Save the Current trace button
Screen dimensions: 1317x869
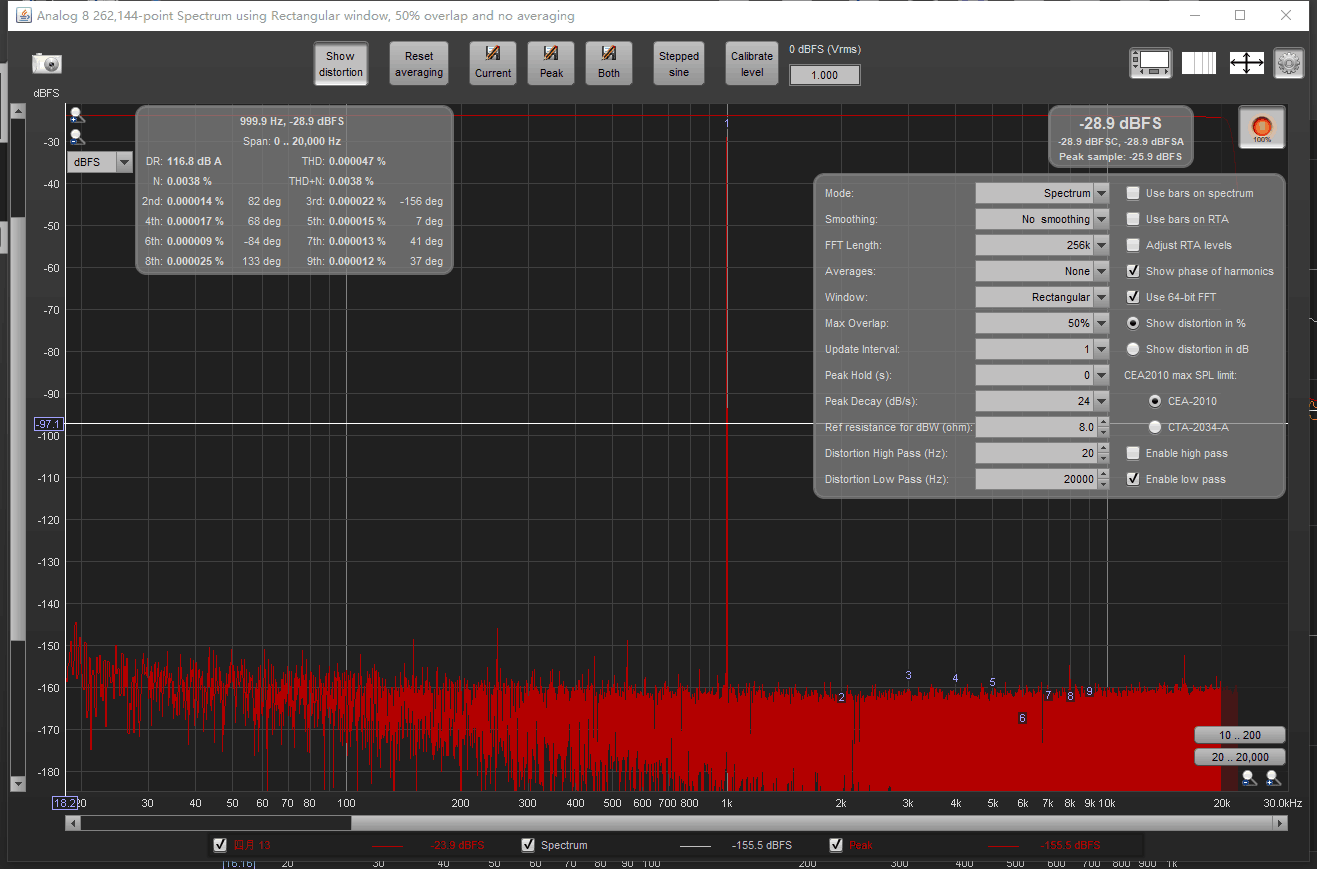click(x=493, y=63)
